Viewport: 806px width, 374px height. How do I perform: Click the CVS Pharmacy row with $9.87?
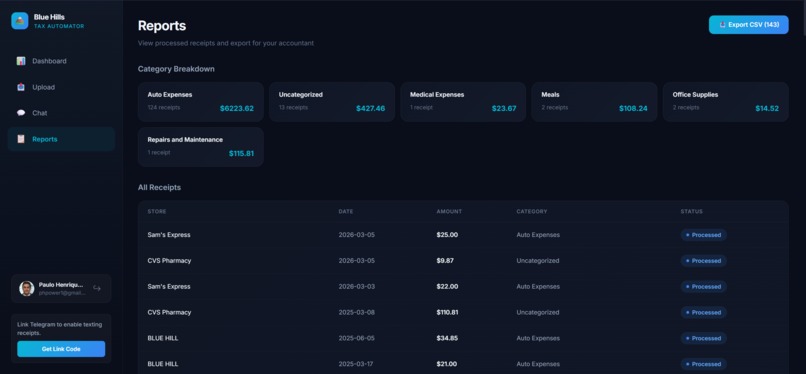pos(463,260)
